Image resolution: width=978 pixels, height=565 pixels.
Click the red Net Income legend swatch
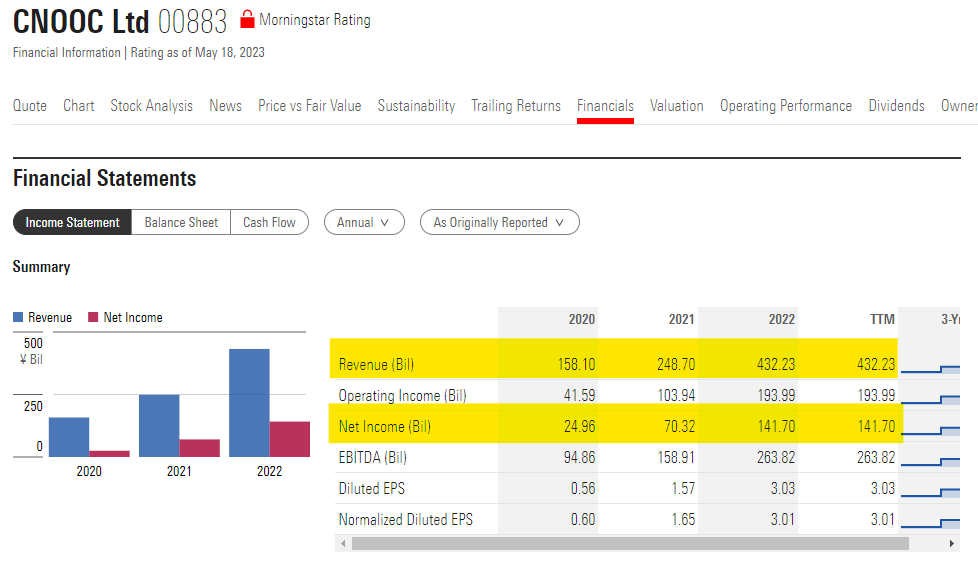[93, 317]
